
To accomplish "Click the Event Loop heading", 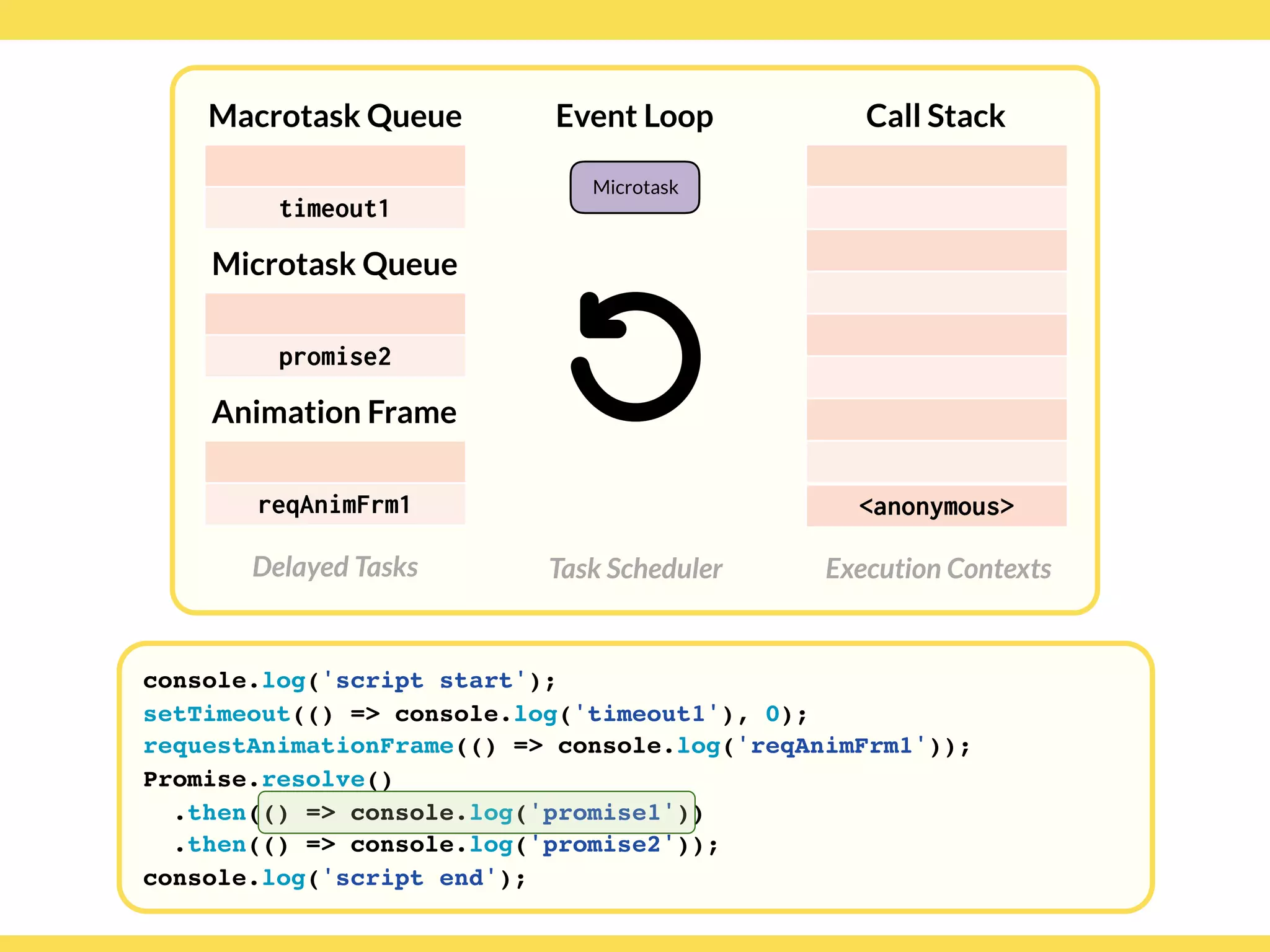I will [634, 116].
